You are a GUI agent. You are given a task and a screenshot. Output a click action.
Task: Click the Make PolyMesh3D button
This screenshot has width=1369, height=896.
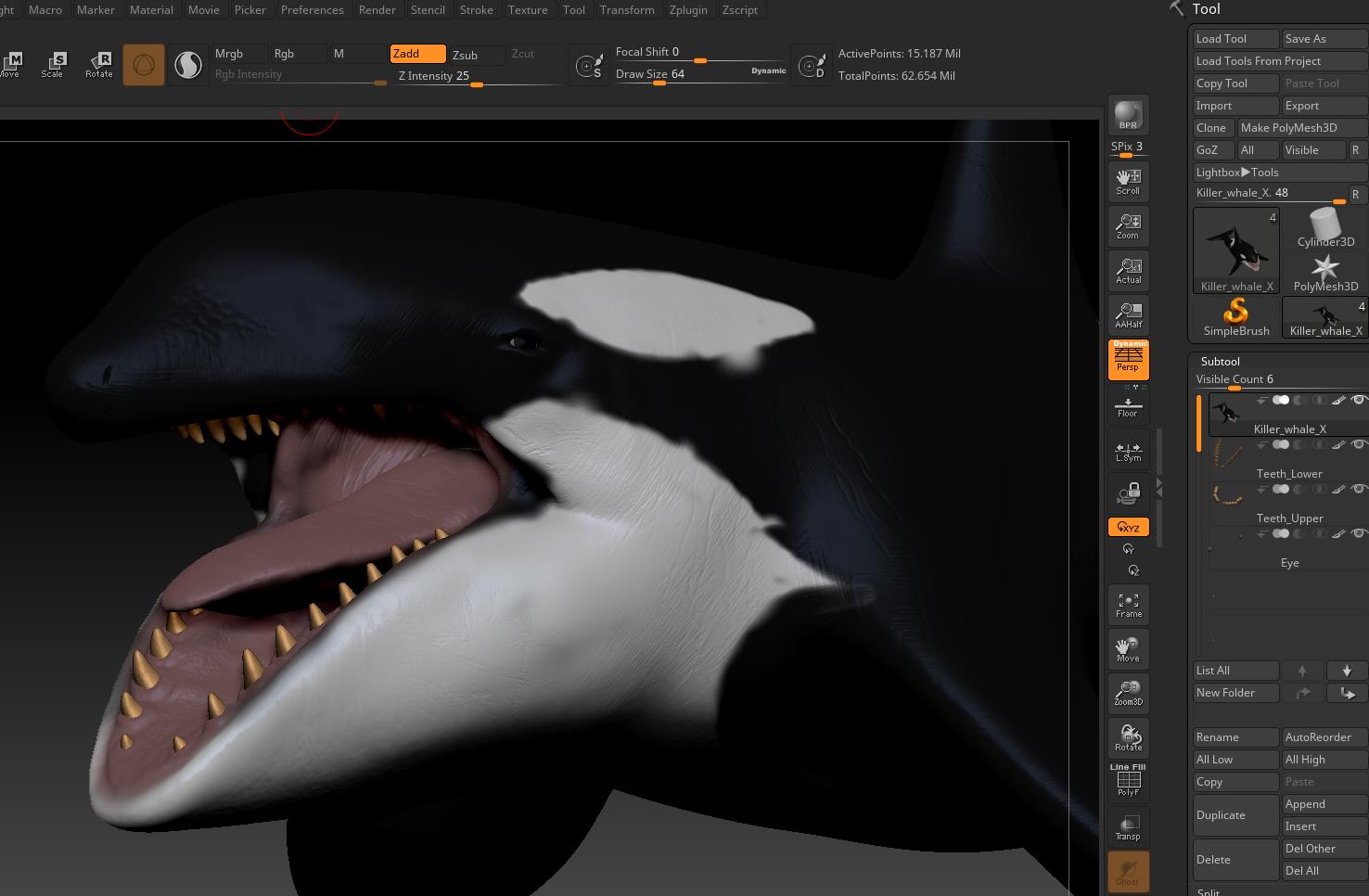[1301, 128]
